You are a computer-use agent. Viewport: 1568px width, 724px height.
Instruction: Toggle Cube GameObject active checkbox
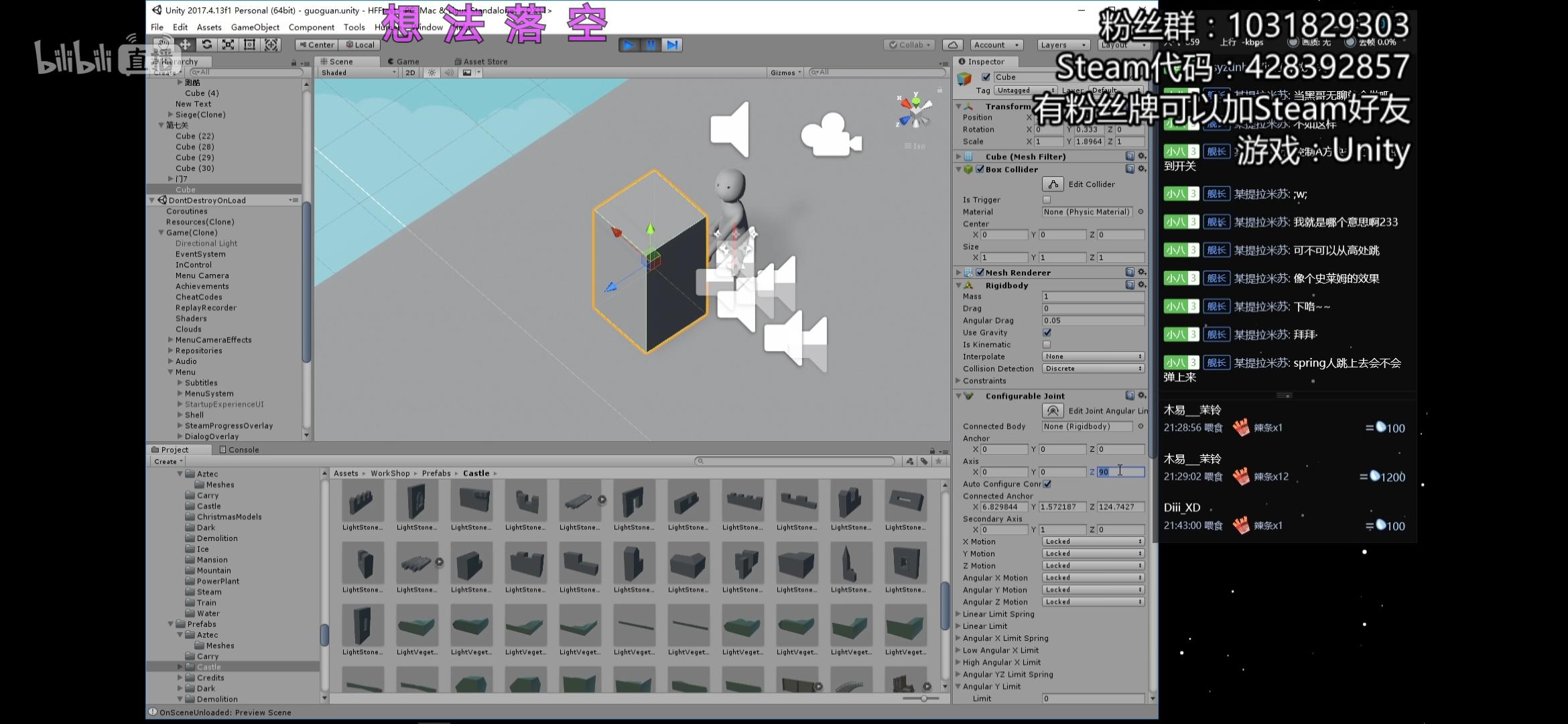click(986, 77)
